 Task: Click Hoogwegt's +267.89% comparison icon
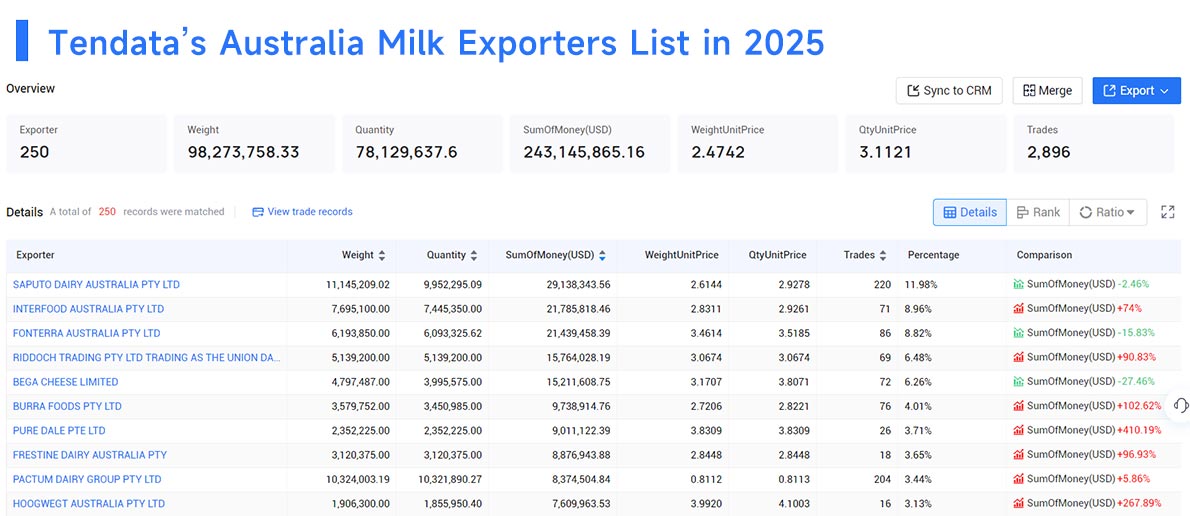(1018, 503)
